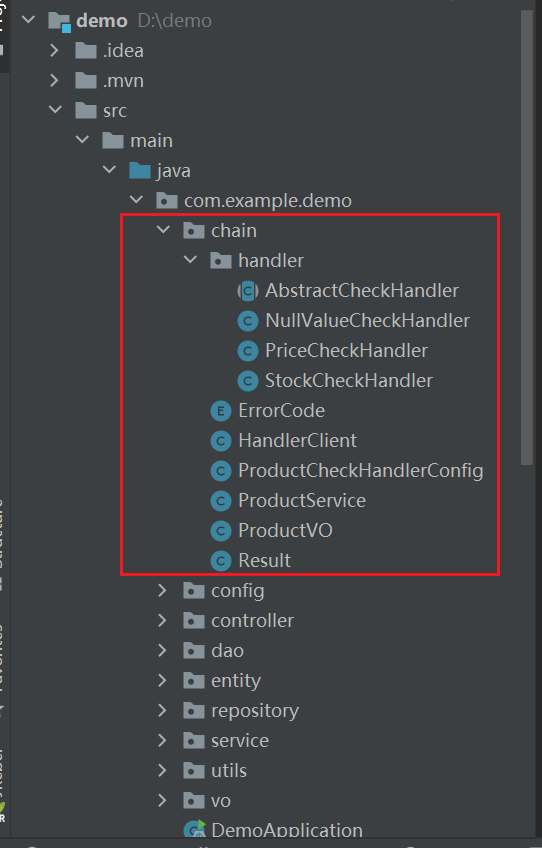Select the DemoApplication class name

coord(287,830)
